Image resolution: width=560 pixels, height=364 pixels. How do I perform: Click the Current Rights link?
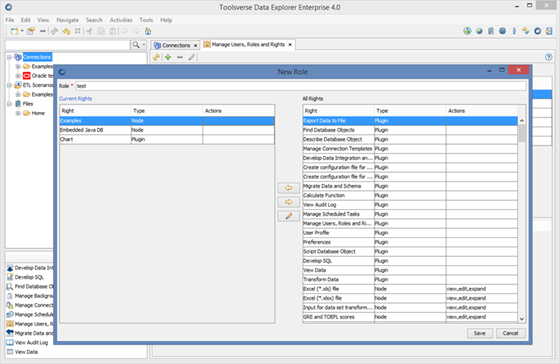75,99
